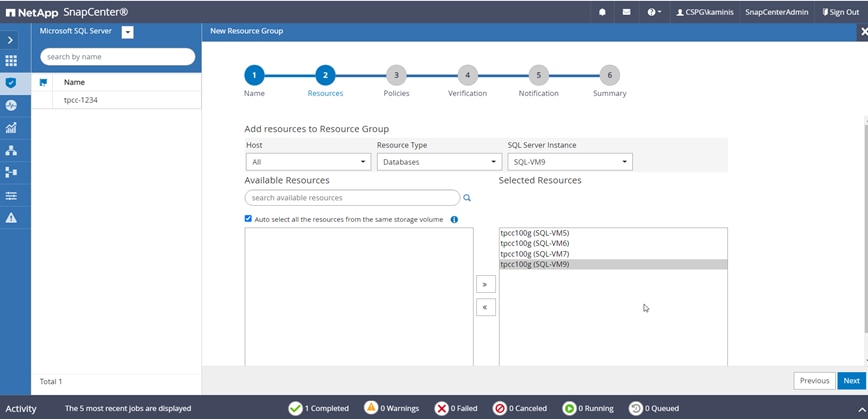This screenshot has width=868, height=419.
Task: Click the Next button
Action: click(x=851, y=381)
